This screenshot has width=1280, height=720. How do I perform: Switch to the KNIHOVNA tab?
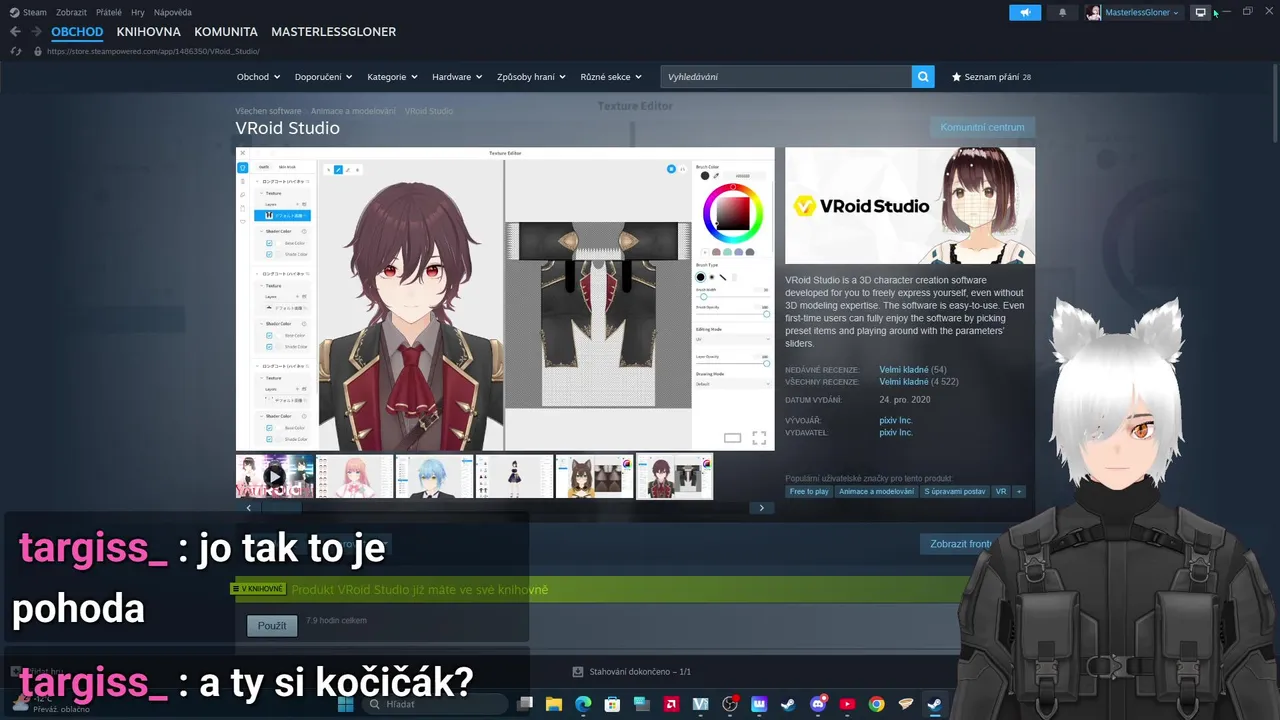[x=148, y=32]
